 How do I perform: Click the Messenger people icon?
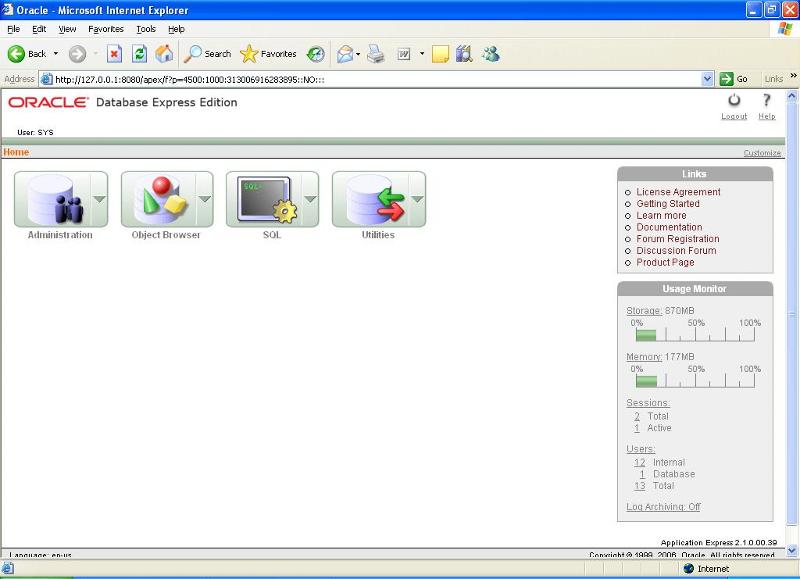[491, 54]
